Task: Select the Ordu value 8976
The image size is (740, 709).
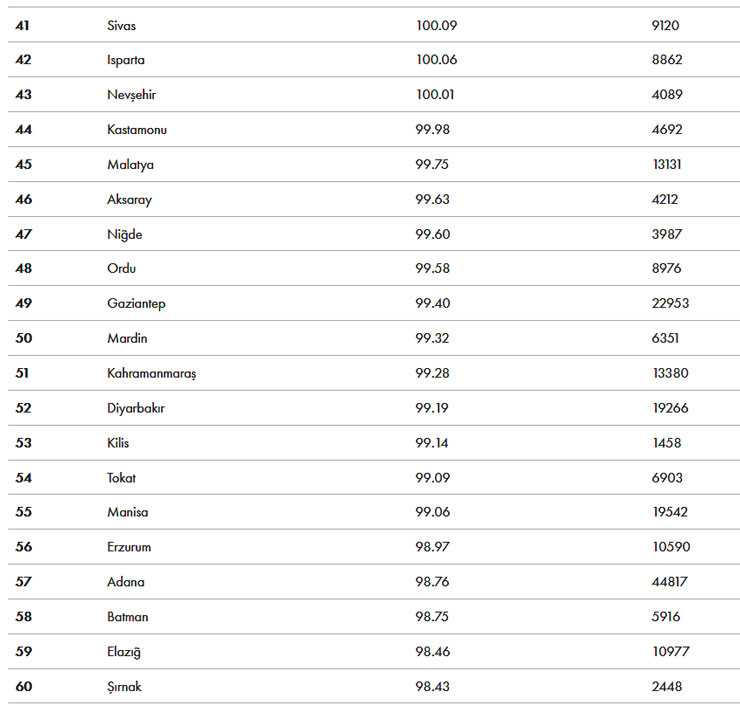Action: (666, 269)
